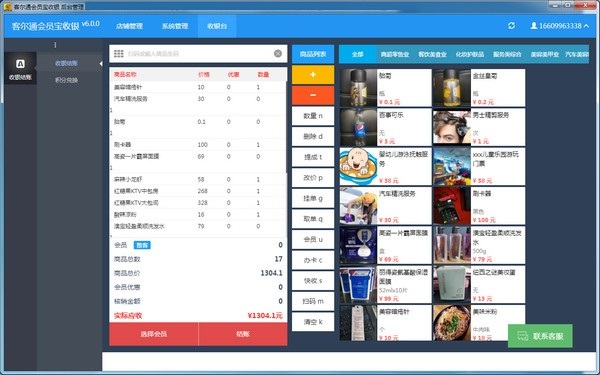Click the 删除 d button
600x375 pixels.
[313, 137]
